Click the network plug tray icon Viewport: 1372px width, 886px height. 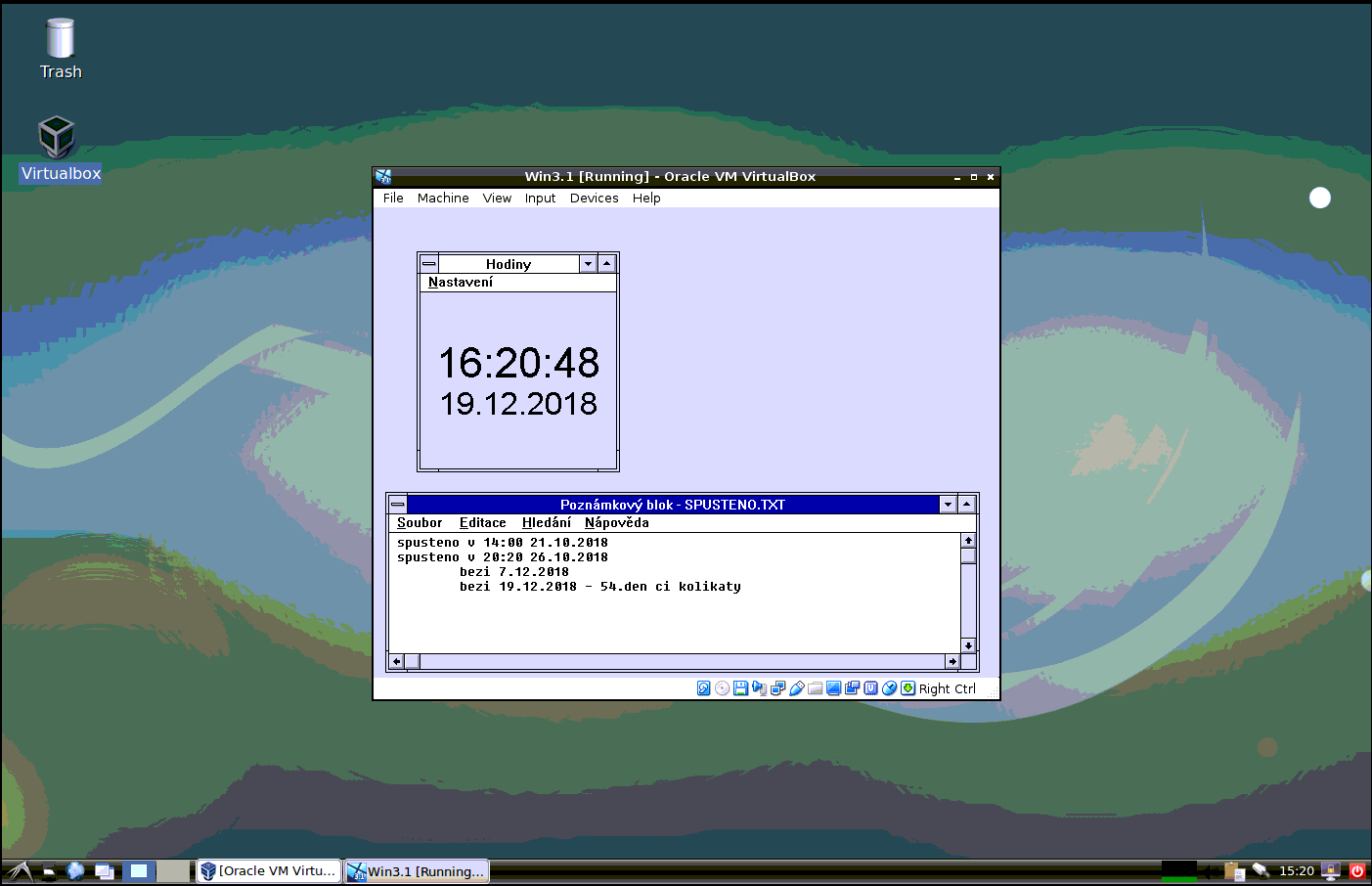(1261, 870)
